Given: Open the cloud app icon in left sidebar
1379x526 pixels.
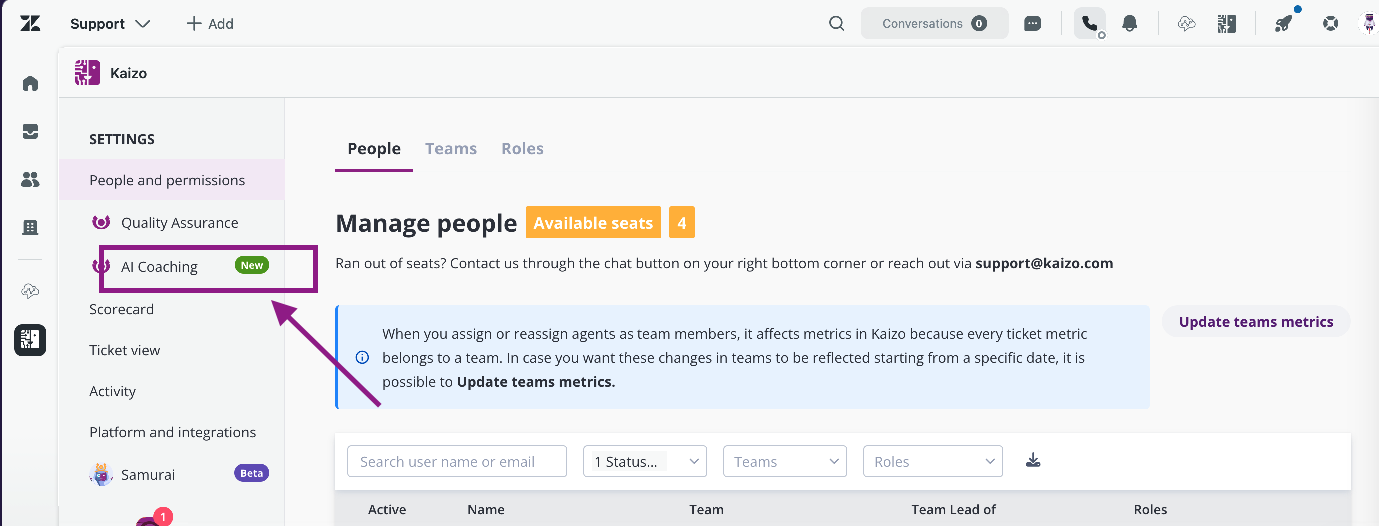Looking at the screenshot, I should [x=30, y=291].
